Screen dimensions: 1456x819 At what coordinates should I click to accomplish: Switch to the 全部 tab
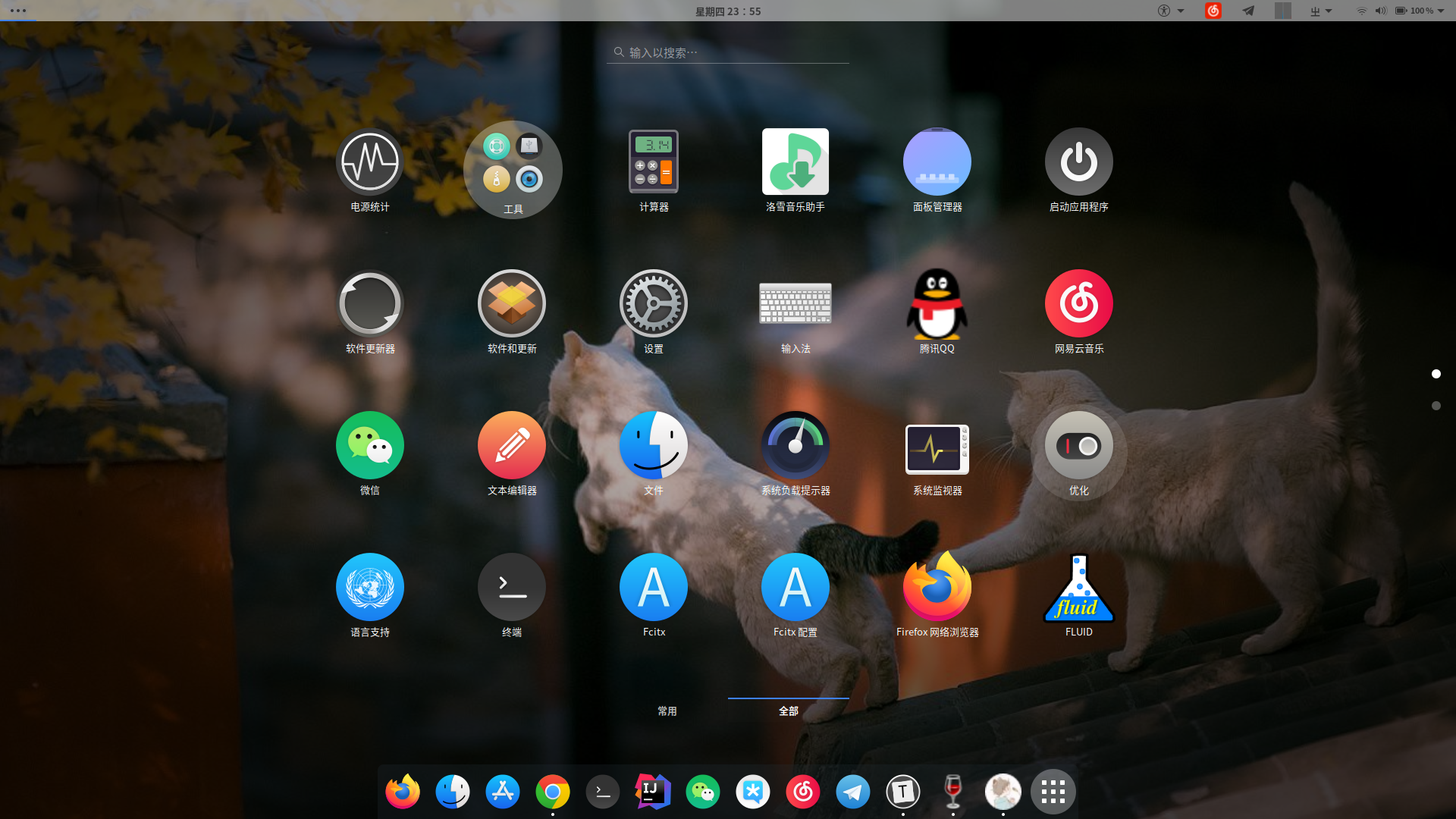coord(789,711)
